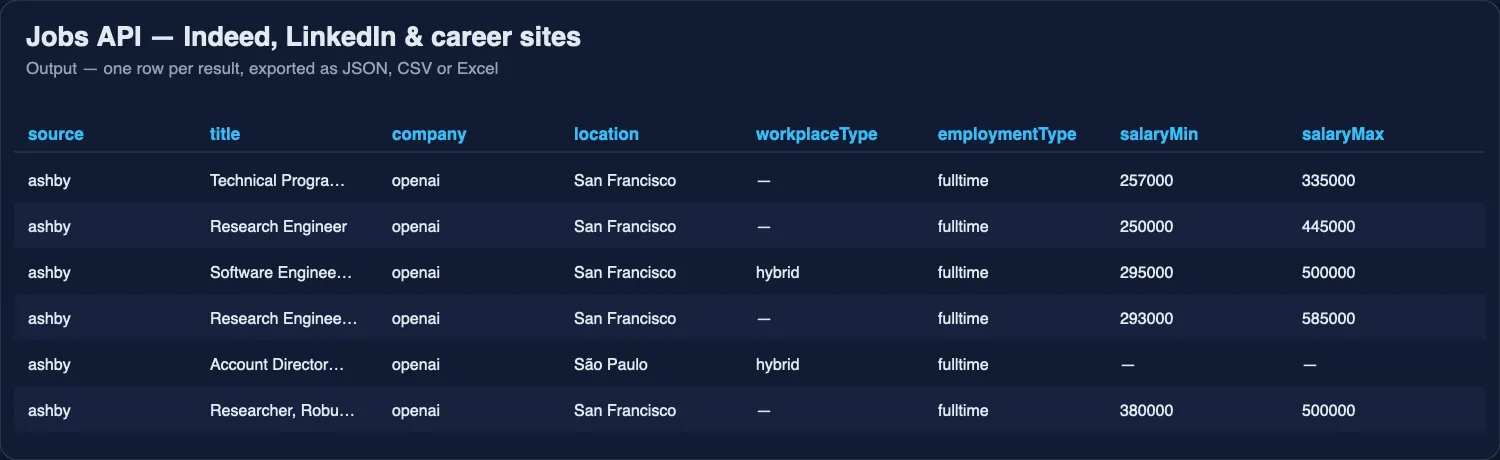Click salaryMin value 257000

point(1147,181)
